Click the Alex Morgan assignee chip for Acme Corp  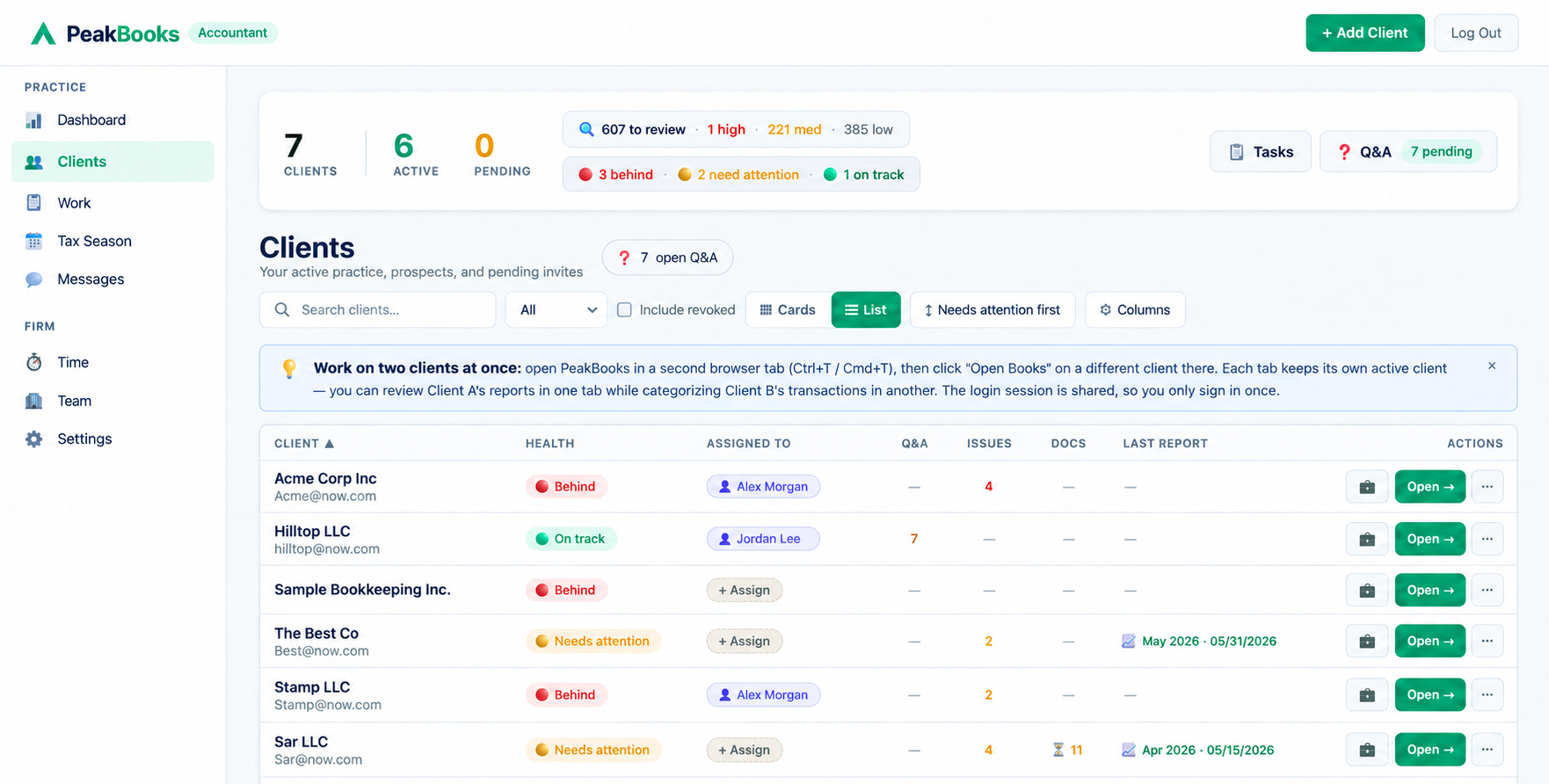(763, 487)
